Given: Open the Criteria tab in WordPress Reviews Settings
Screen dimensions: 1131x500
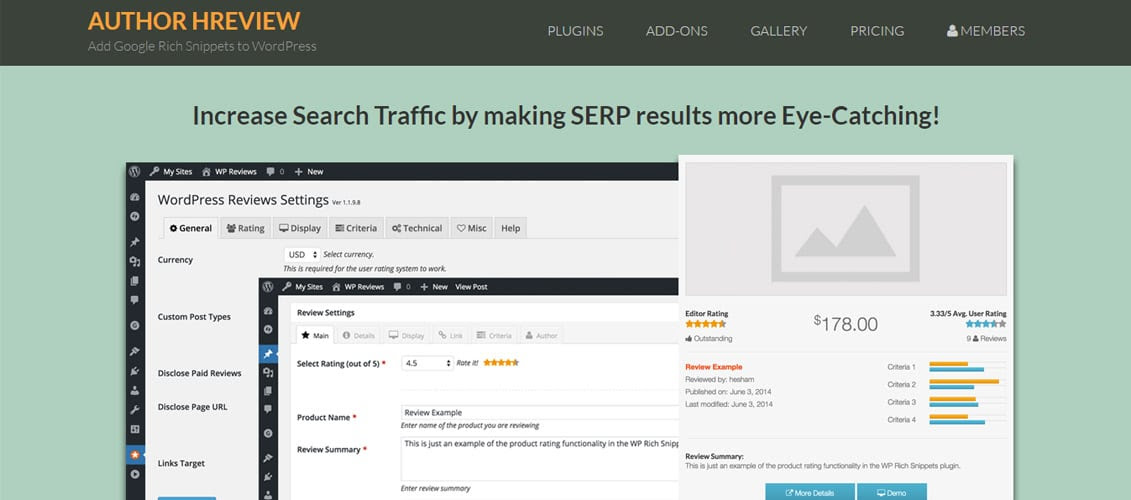Looking at the screenshot, I should point(356,228).
